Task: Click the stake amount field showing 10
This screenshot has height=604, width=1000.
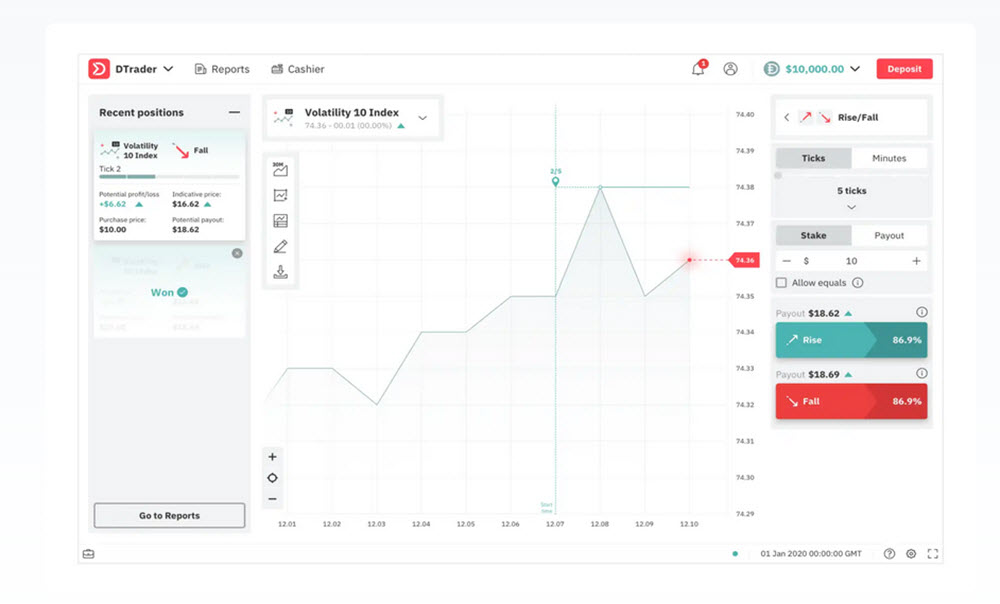Action: 851,261
